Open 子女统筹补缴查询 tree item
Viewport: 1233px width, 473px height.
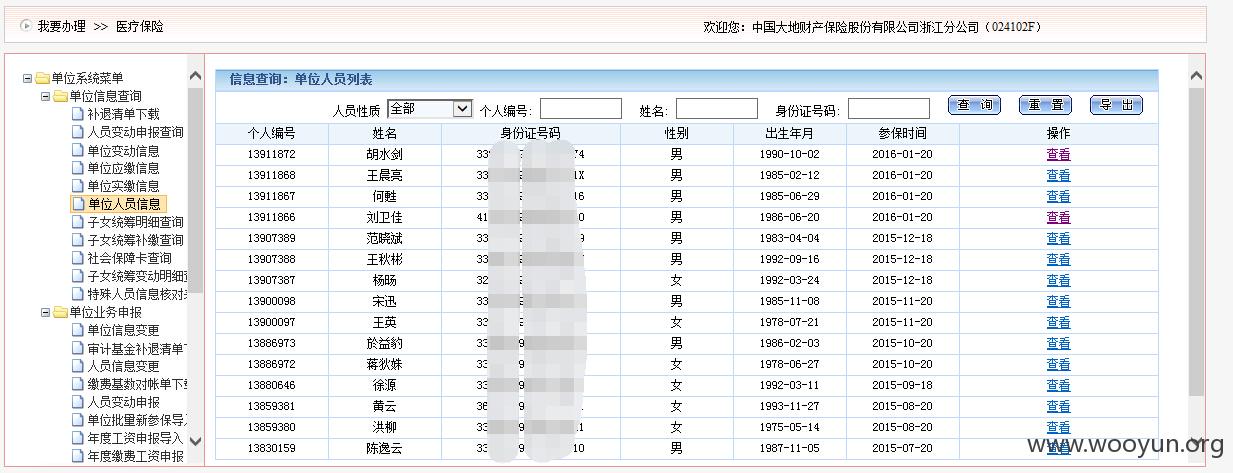tap(135, 240)
